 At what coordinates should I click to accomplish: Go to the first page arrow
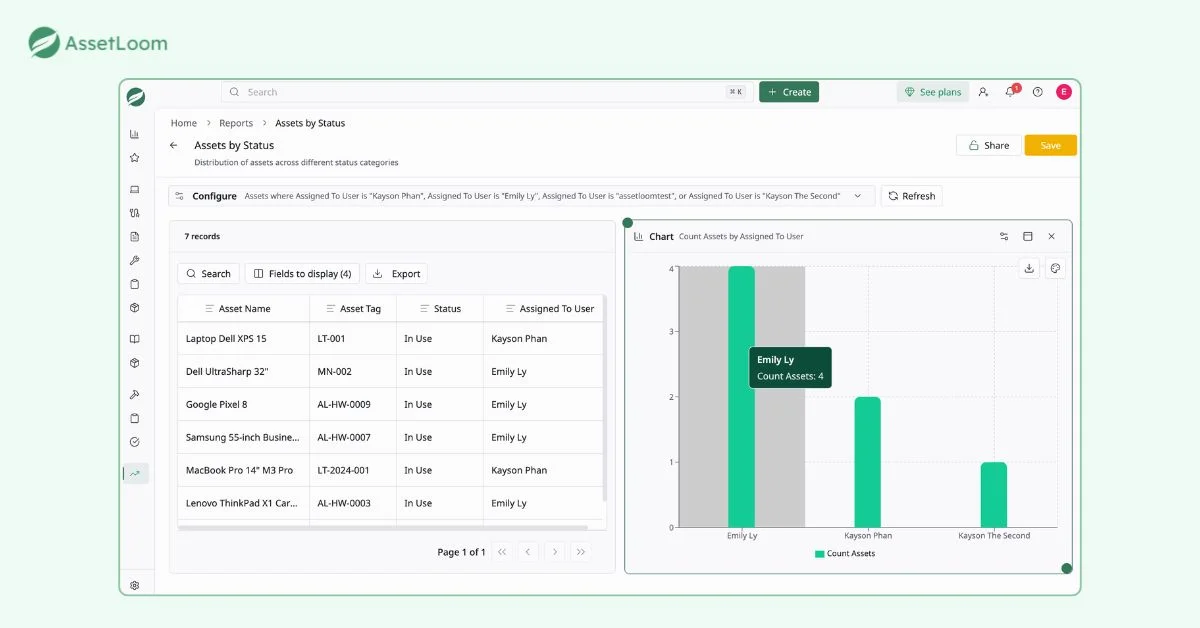[x=502, y=552]
